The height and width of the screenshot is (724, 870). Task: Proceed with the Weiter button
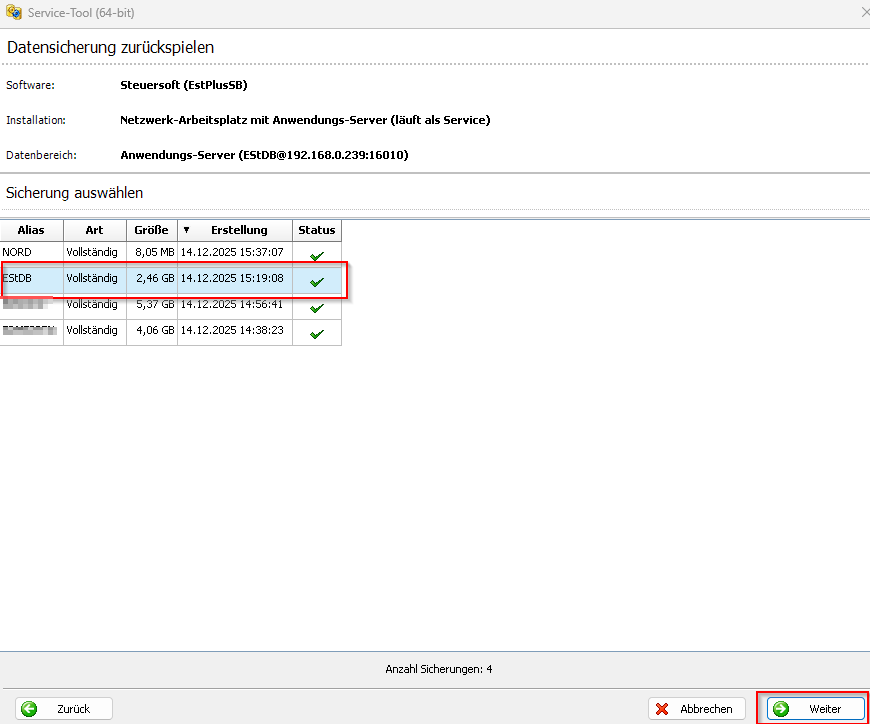tap(811, 709)
